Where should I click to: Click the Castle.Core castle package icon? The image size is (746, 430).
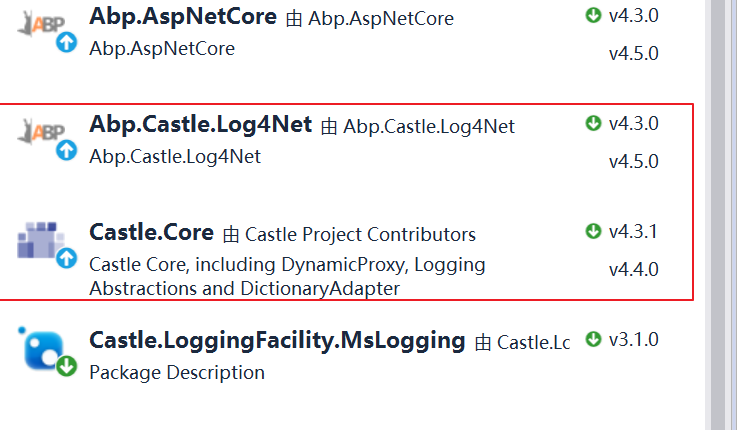pos(40,239)
